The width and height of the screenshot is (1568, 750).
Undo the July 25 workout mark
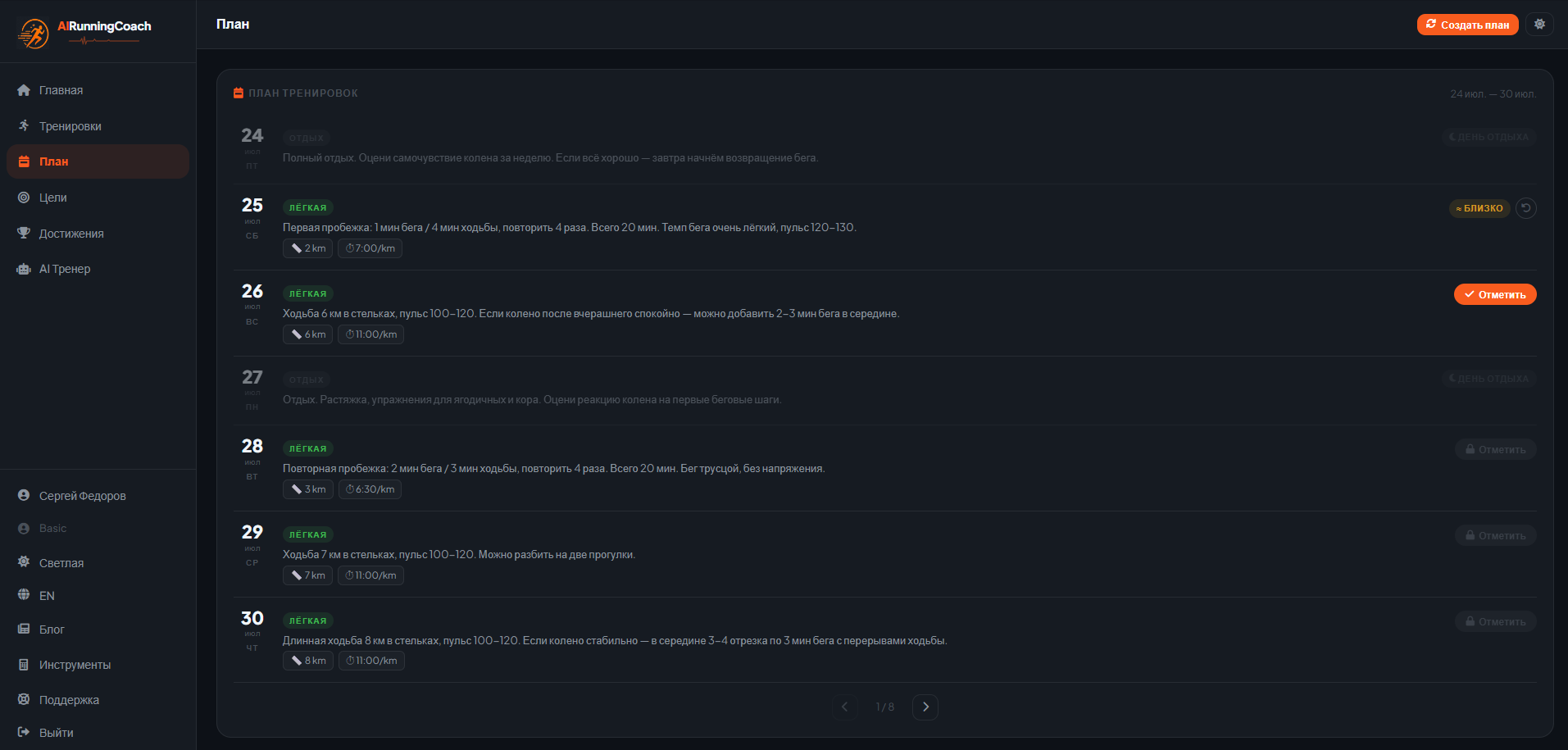tap(1526, 208)
